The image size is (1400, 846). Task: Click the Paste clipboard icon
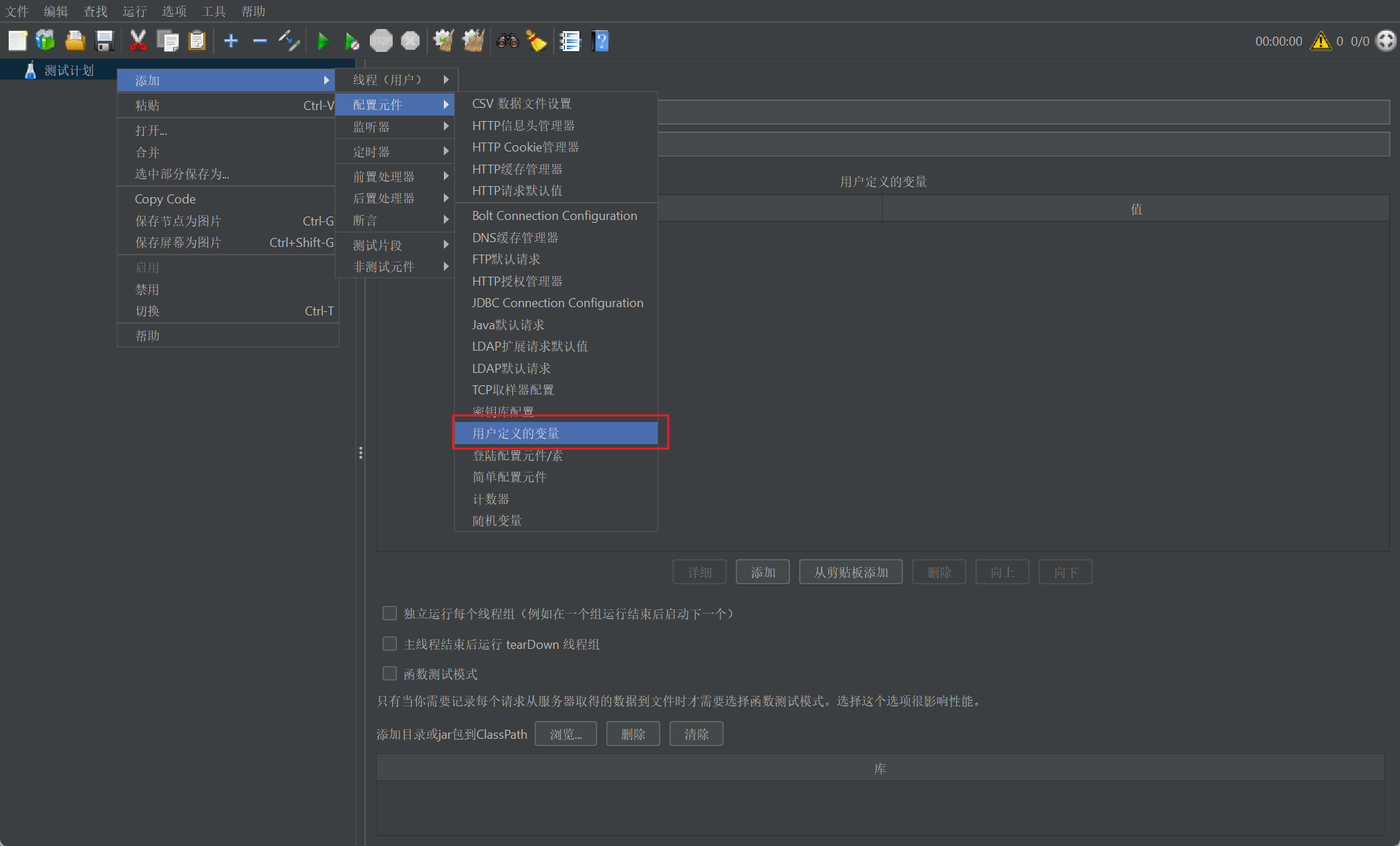[x=197, y=41]
